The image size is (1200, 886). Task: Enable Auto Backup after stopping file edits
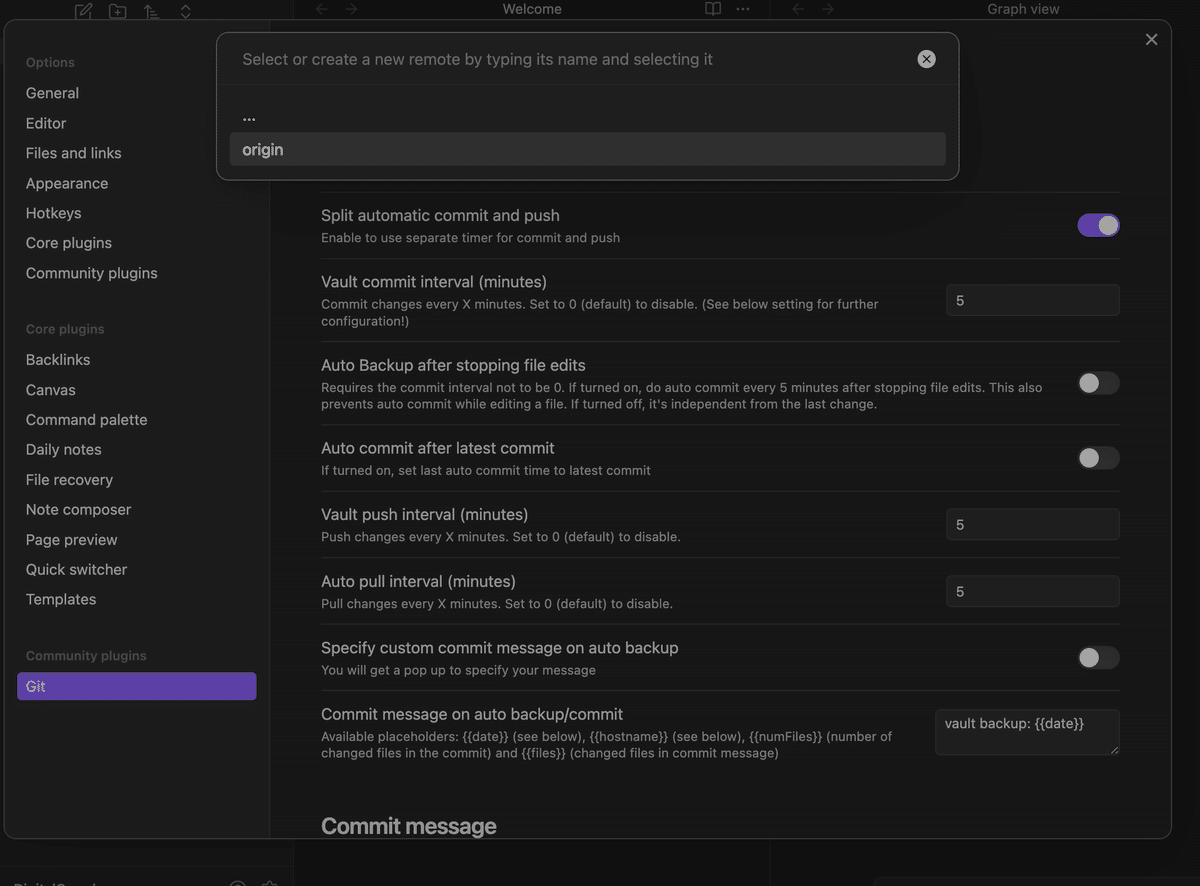[1098, 383]
